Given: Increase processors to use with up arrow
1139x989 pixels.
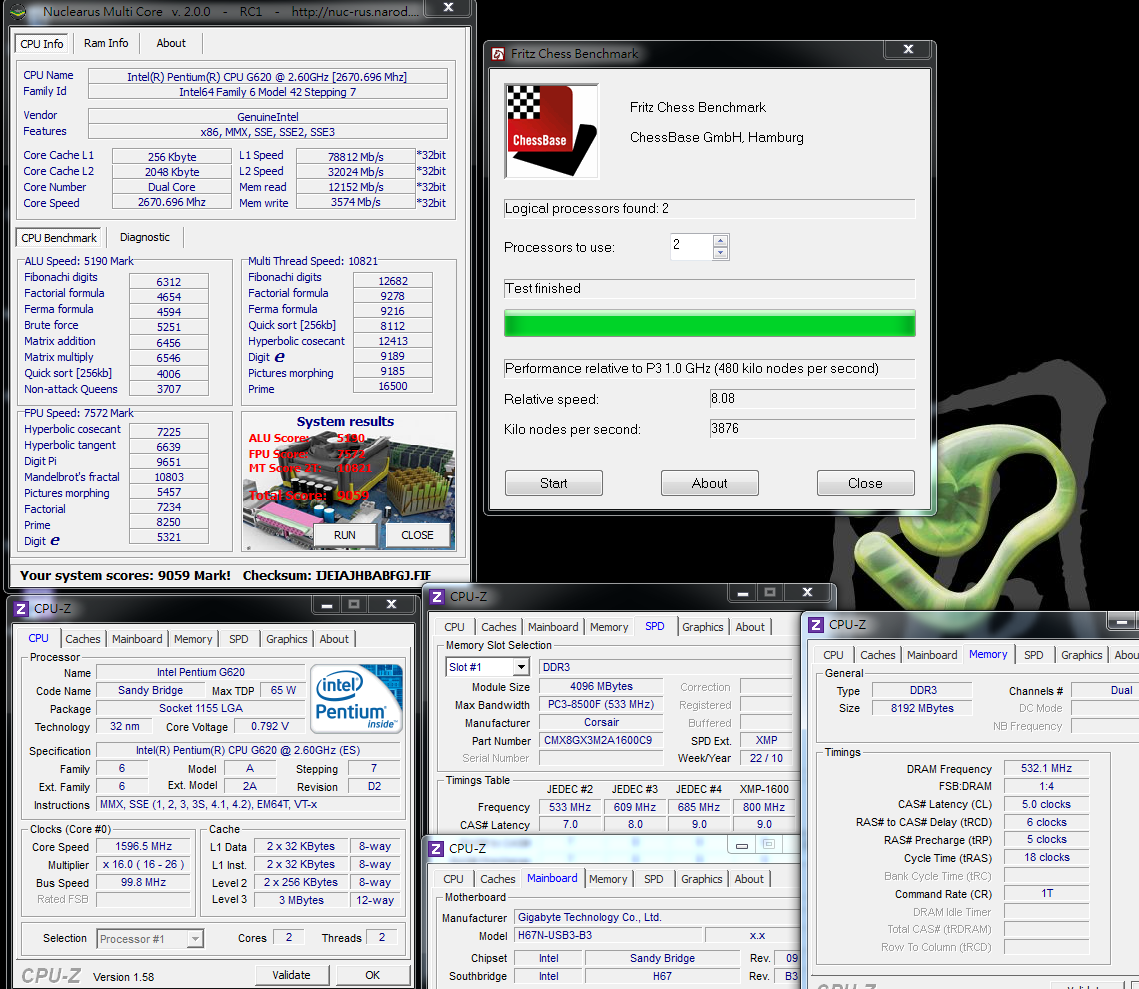Looking at the screenshot, I should 721,241.
